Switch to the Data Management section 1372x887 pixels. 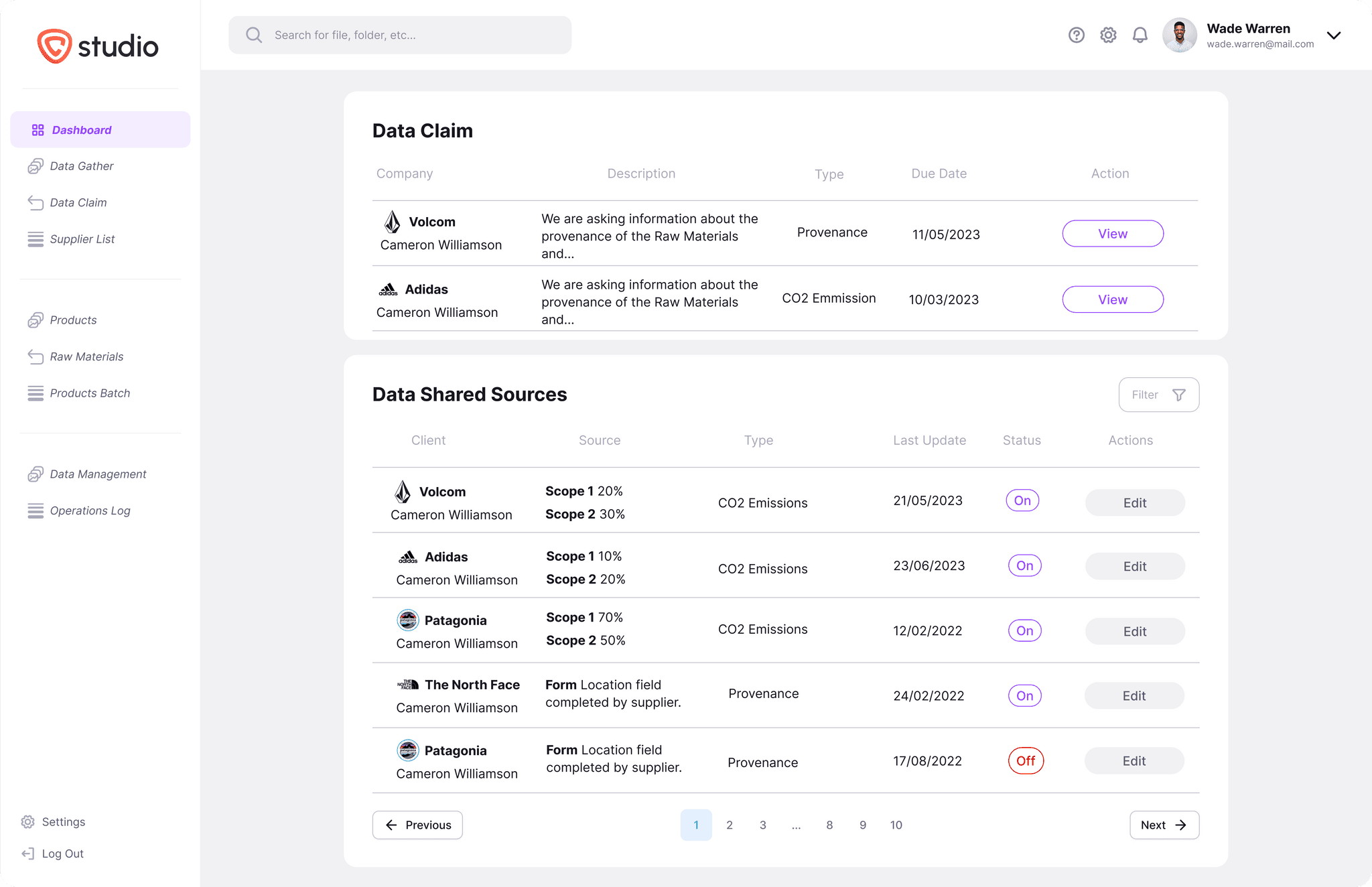98,474
